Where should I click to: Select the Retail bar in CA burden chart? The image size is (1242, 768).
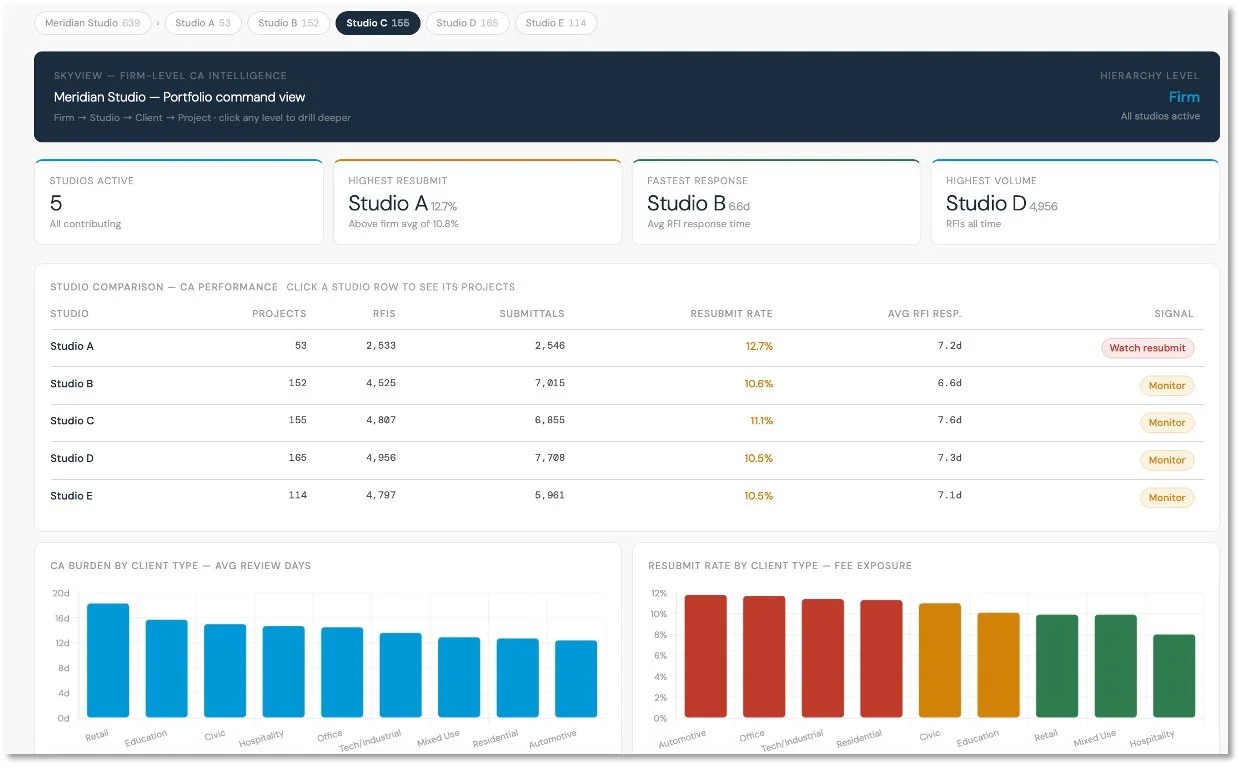tap(108, 660)
